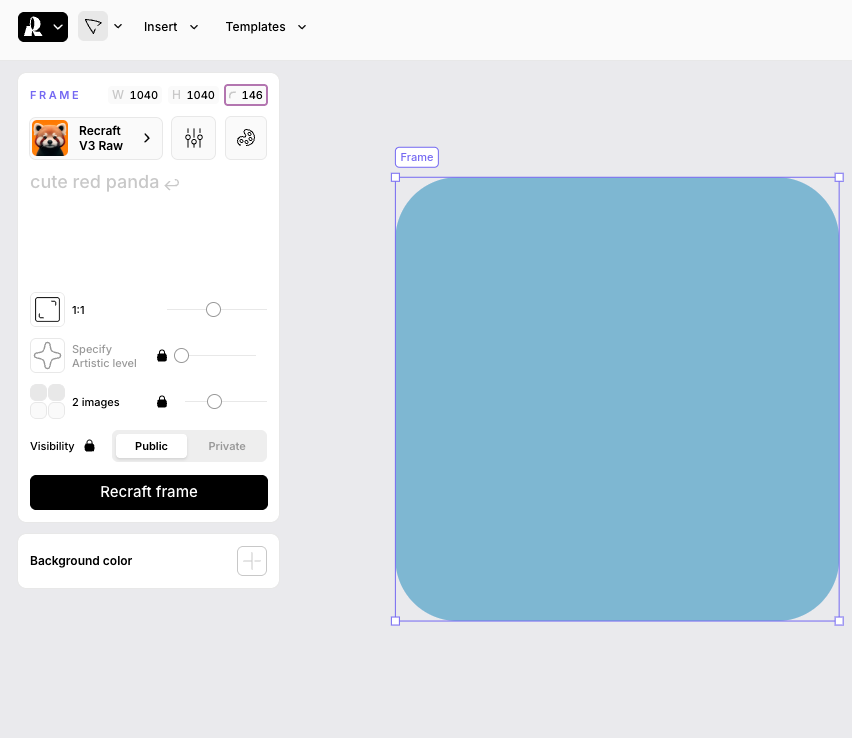Edit the corner radius field 146
Image resolution: width=852 pixels, height=738 pixels.
246,95
